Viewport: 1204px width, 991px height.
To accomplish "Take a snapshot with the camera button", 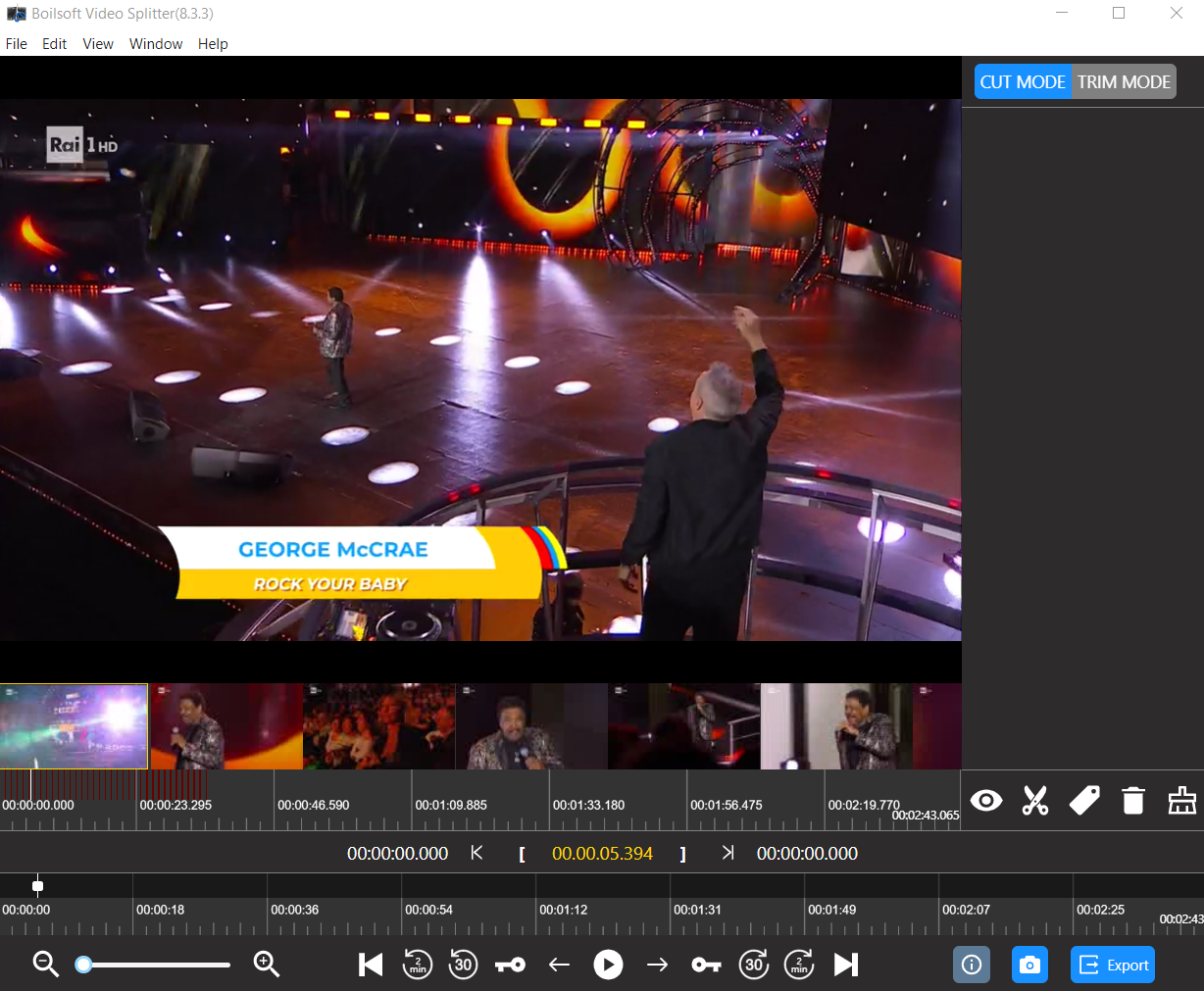I will tap(1029, 965).
